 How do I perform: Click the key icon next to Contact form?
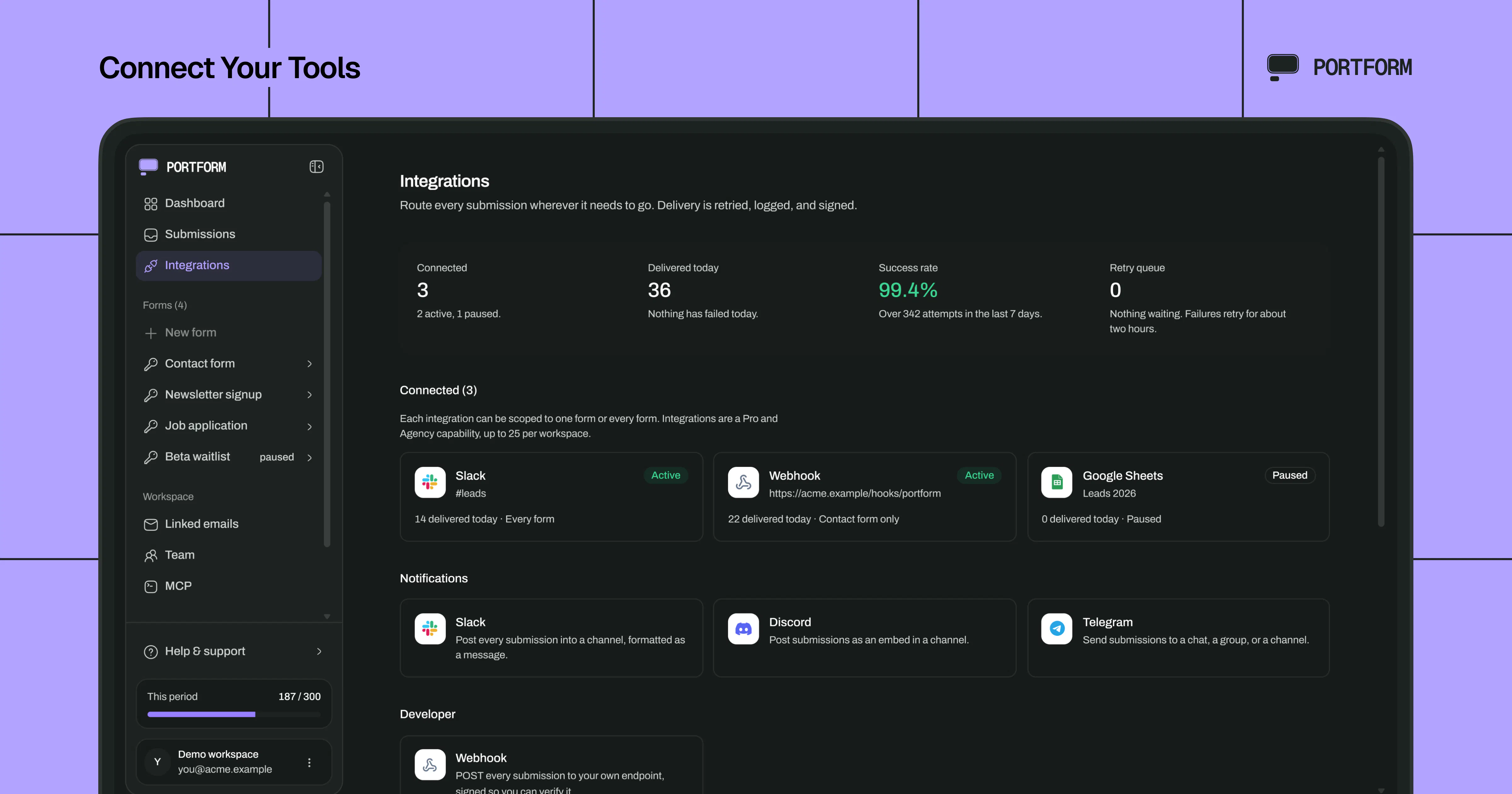151,364
